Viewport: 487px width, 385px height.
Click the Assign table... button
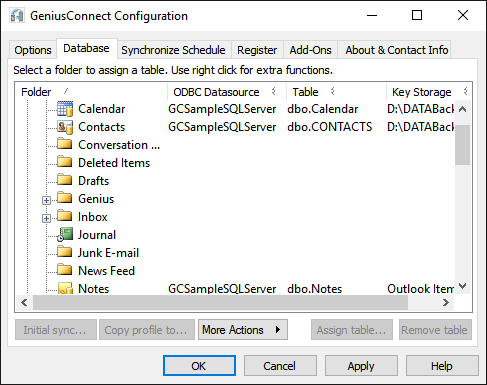click(352, 330)
